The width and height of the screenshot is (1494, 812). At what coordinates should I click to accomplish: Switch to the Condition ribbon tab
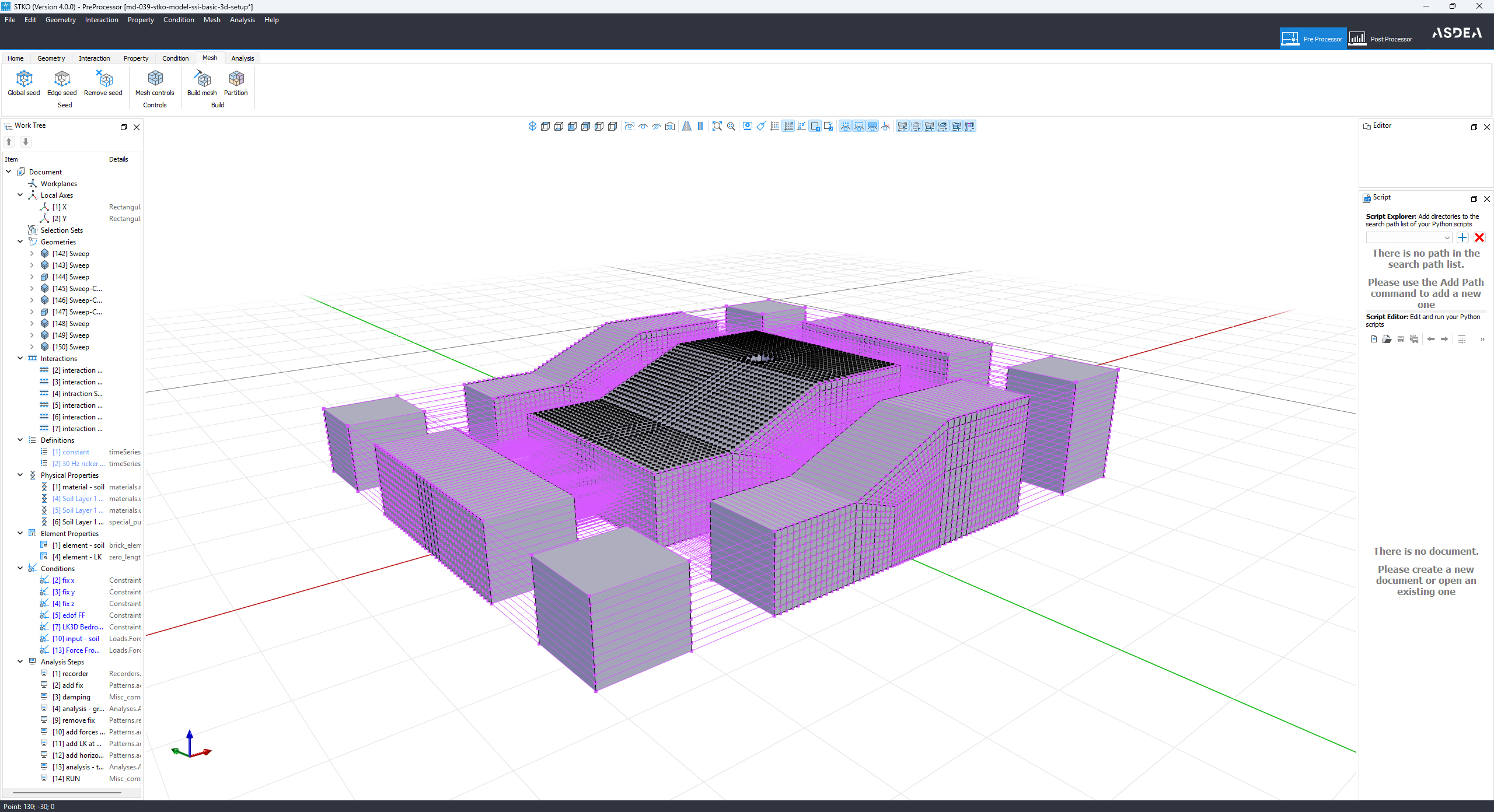pos(176,58)
